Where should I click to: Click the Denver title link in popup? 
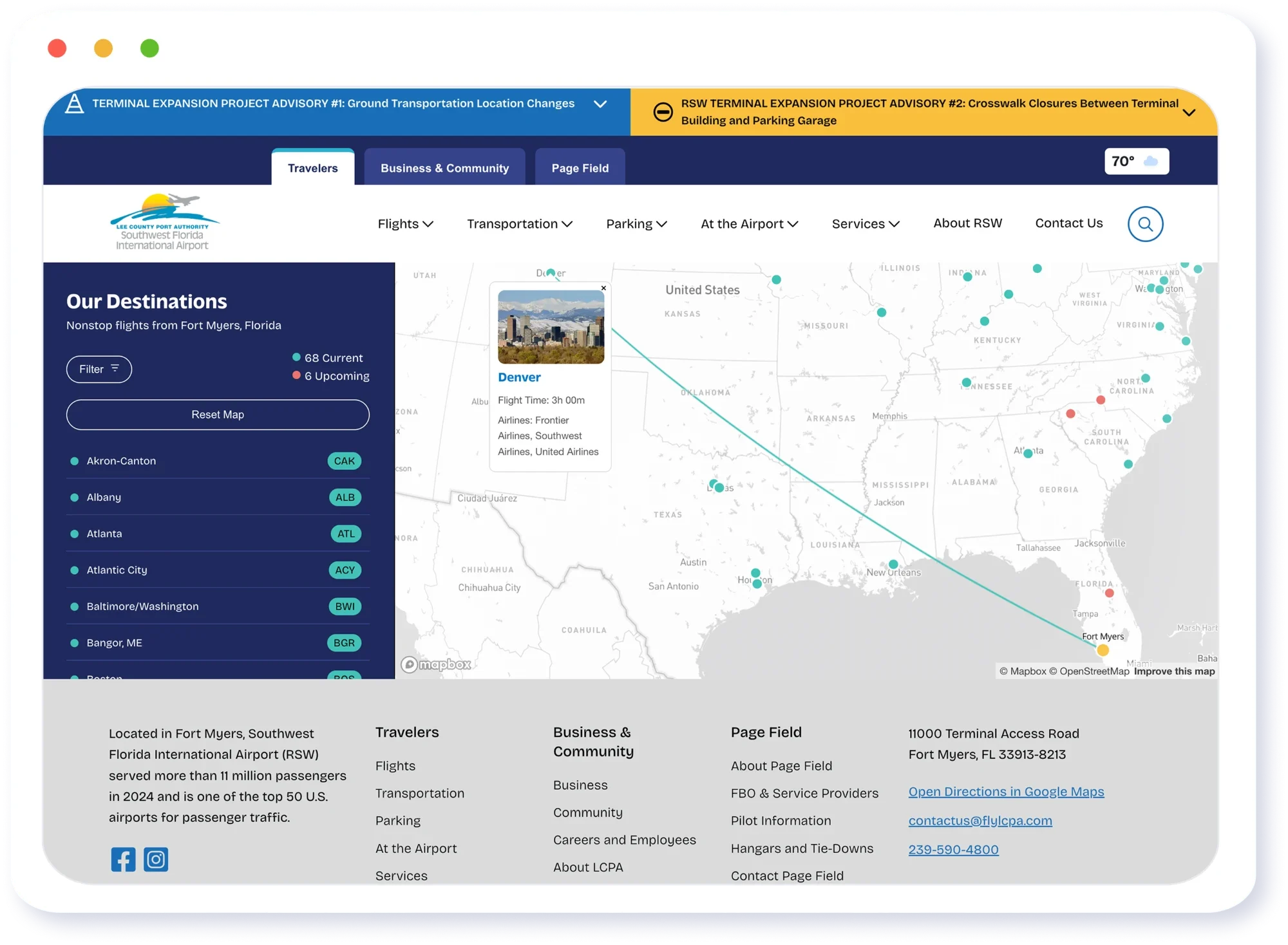[x=519, y=377]
